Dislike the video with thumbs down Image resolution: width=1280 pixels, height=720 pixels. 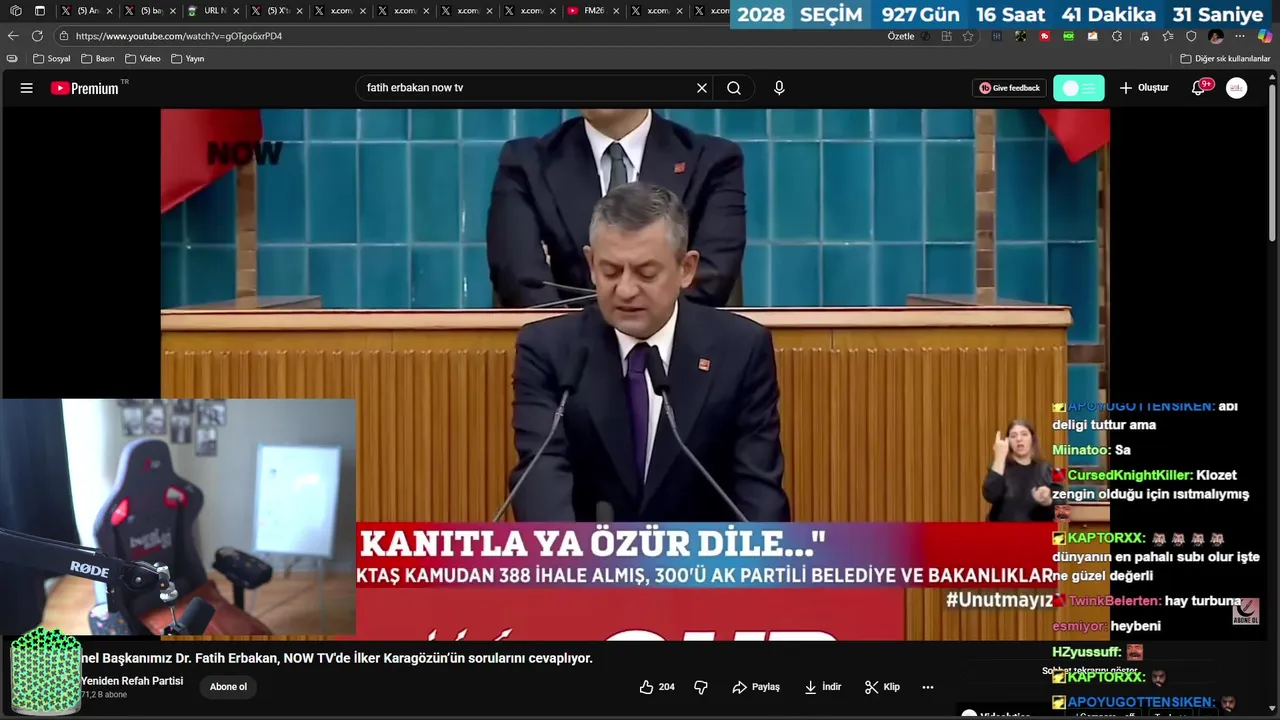point(701,687)
